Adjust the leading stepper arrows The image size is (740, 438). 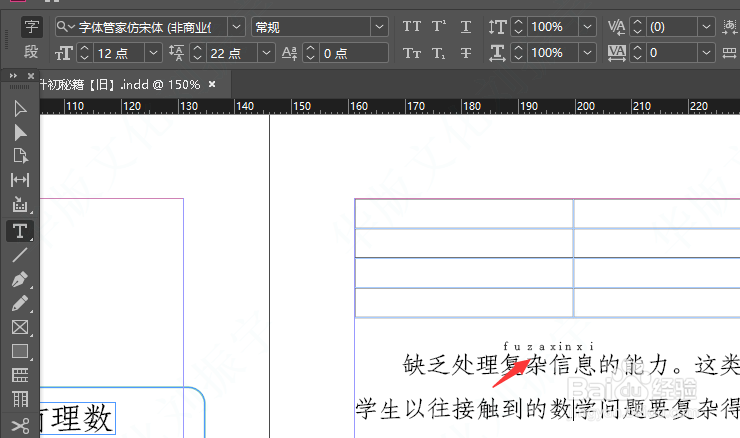(x=197, y=53)
